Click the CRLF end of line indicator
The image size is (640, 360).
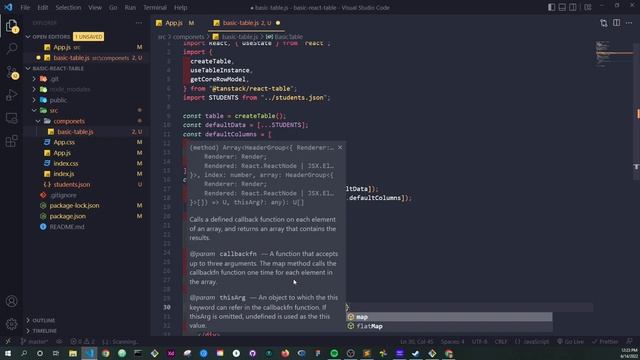click(501, 341)
